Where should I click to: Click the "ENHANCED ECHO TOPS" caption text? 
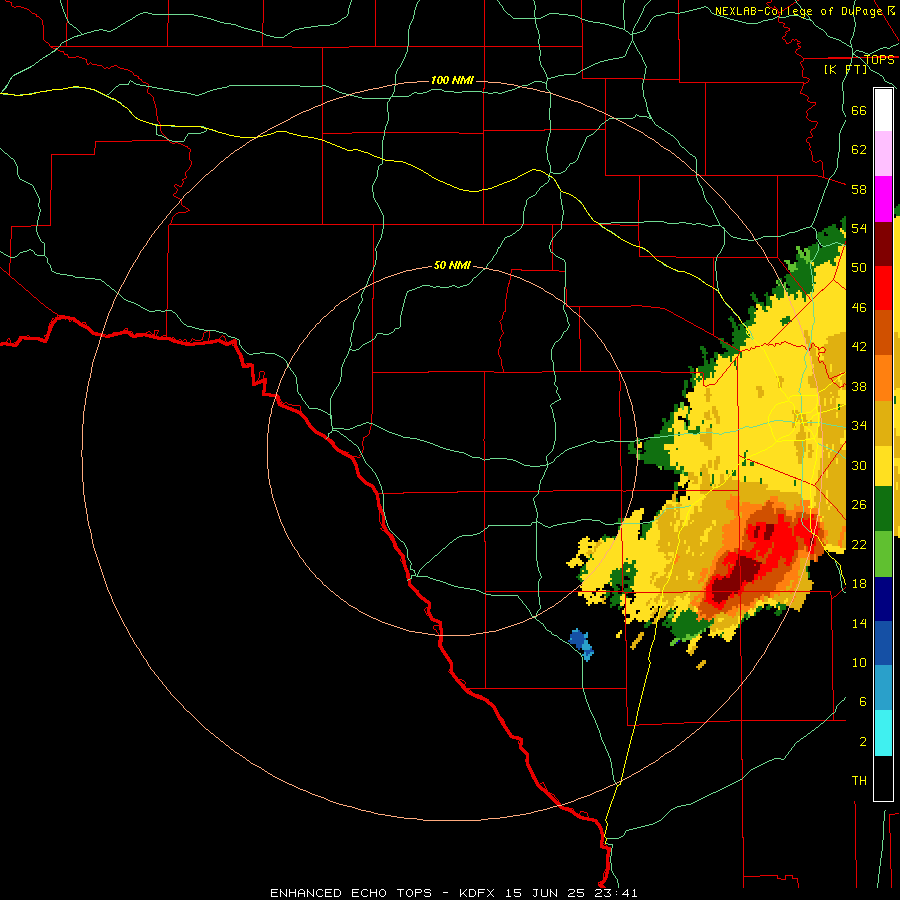point(351,893)
